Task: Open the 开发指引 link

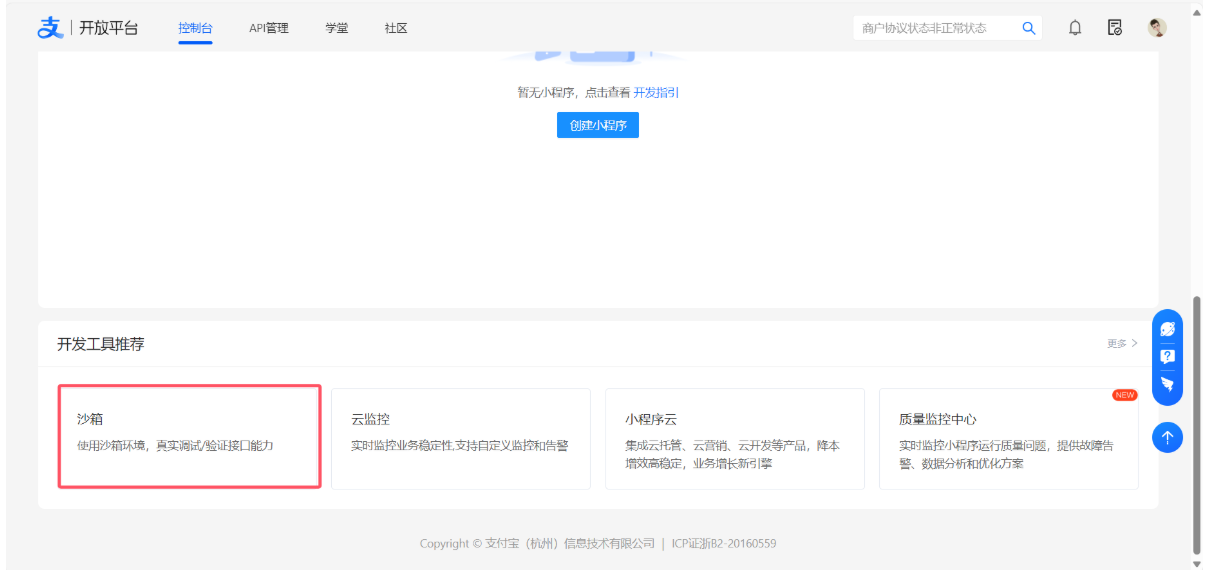Action: pos(656,92)
